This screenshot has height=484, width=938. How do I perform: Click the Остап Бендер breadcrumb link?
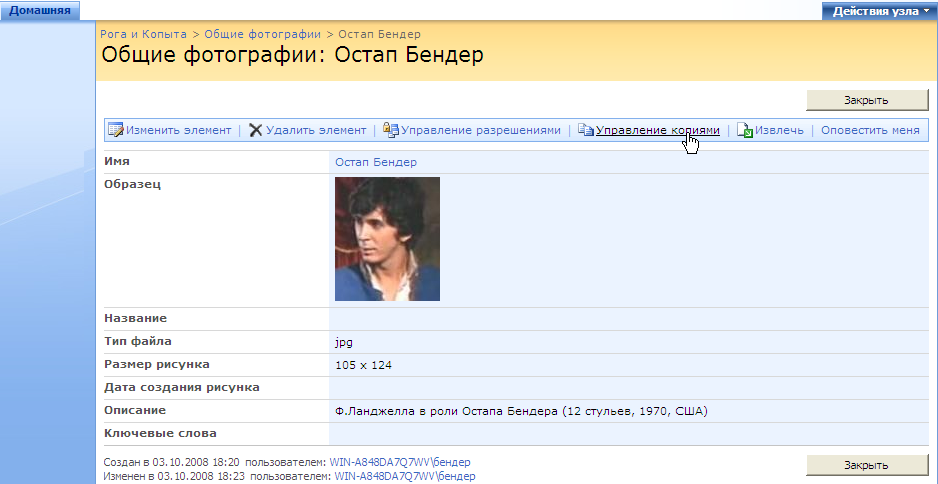(x=379, y=35)
